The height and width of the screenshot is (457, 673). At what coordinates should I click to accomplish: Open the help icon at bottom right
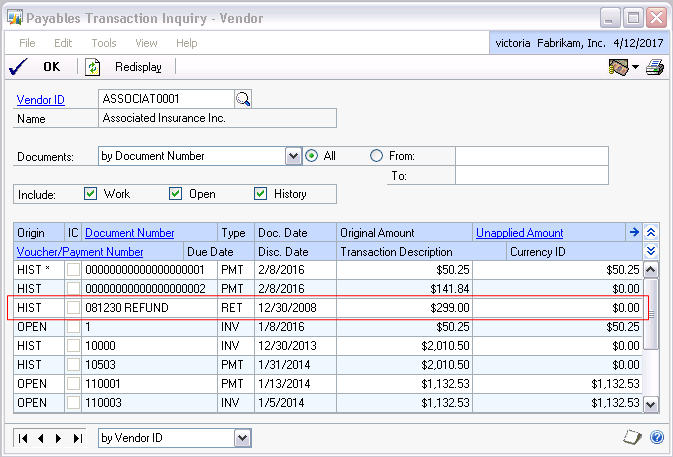pyautogui.click(x=656, y=437)
